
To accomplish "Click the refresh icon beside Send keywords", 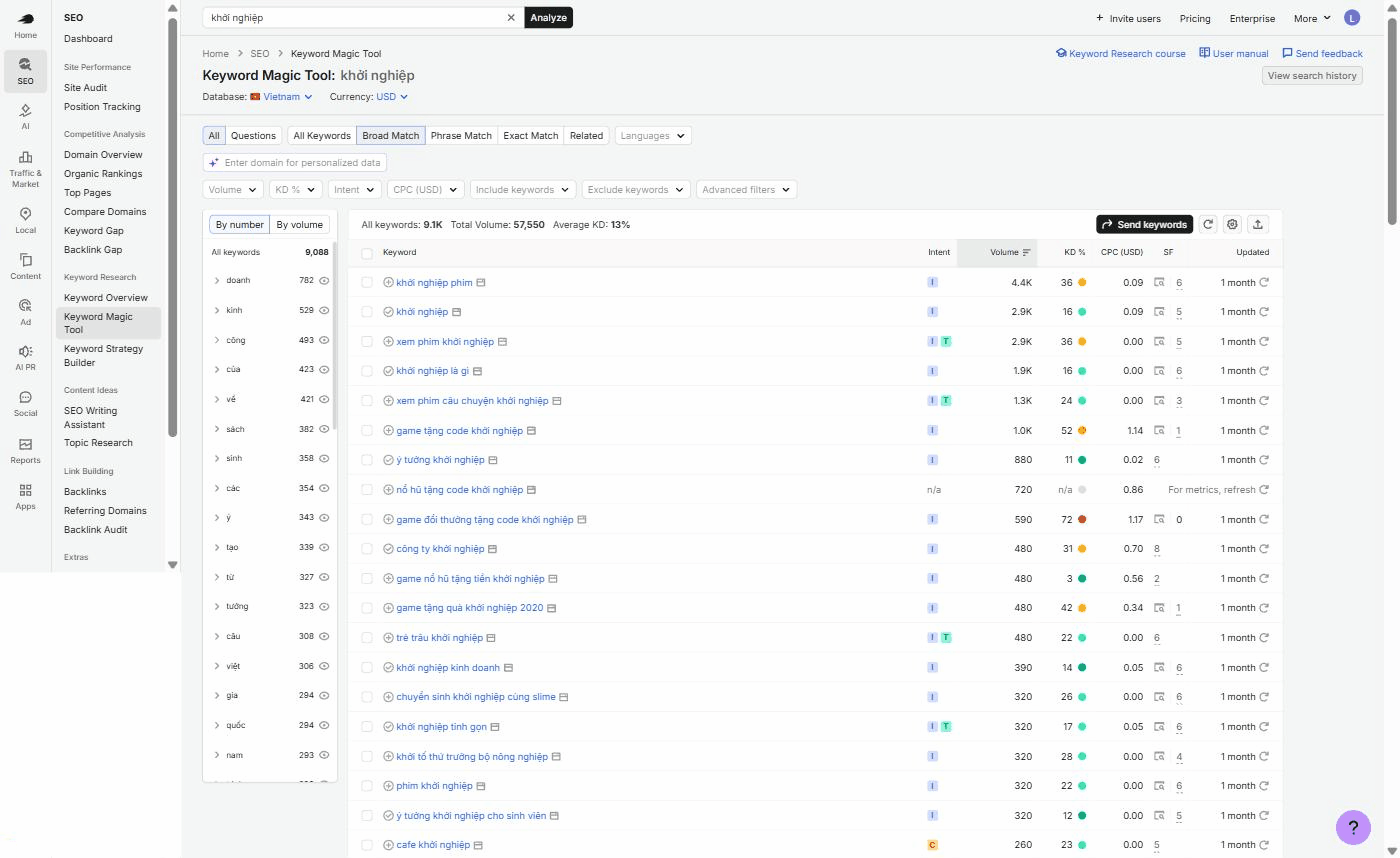I will click(x=1208, y=224).
